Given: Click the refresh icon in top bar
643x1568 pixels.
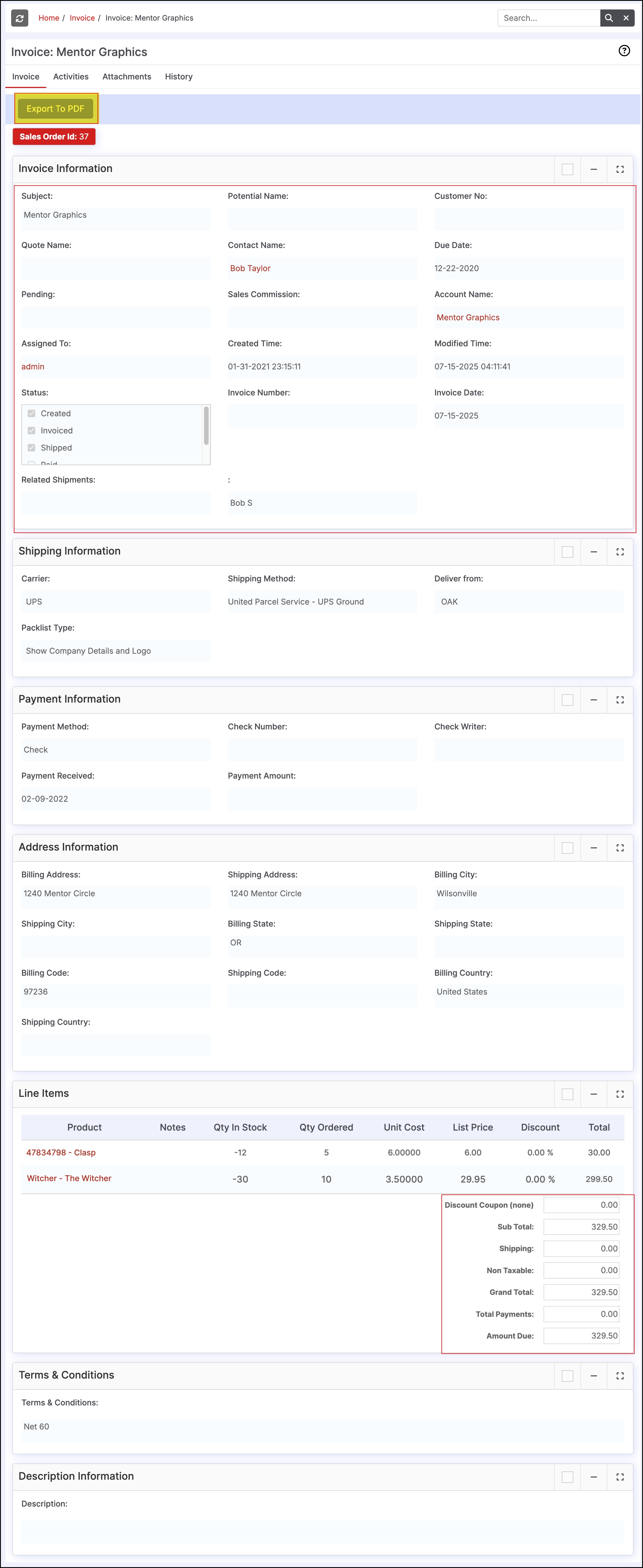Looking at the screenshot, I should click(19, 18).
